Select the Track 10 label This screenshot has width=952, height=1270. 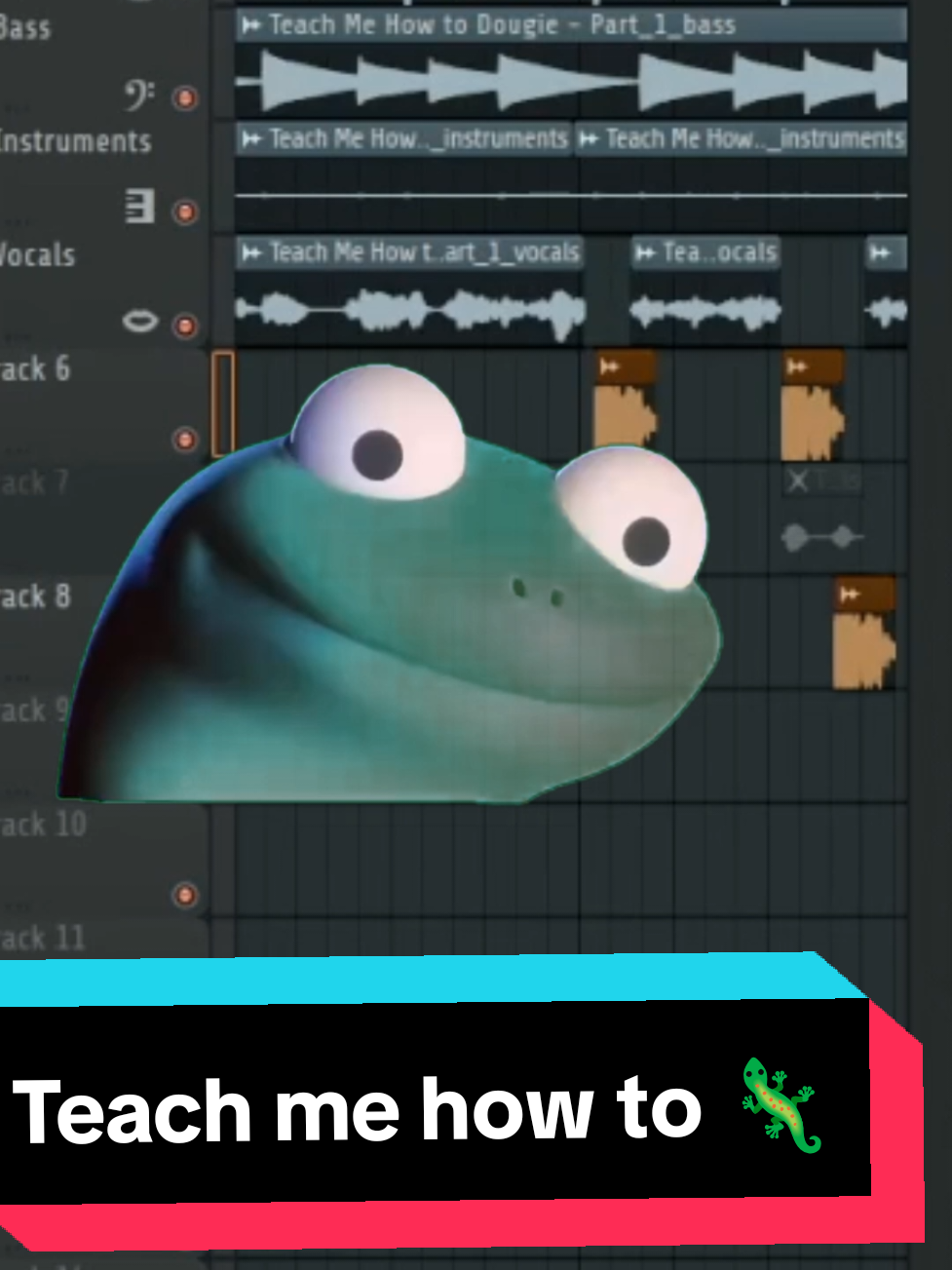coord(43,825)
